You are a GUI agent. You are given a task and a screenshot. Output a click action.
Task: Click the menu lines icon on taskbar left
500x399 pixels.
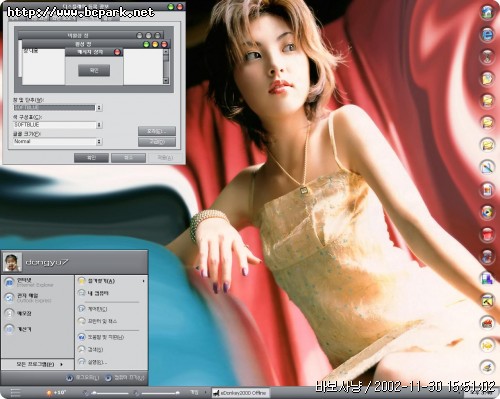pos(15,393)
